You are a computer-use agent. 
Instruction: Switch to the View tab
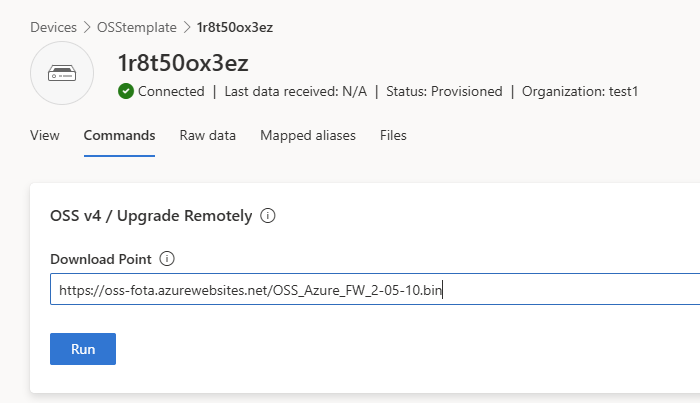point(45,135)
